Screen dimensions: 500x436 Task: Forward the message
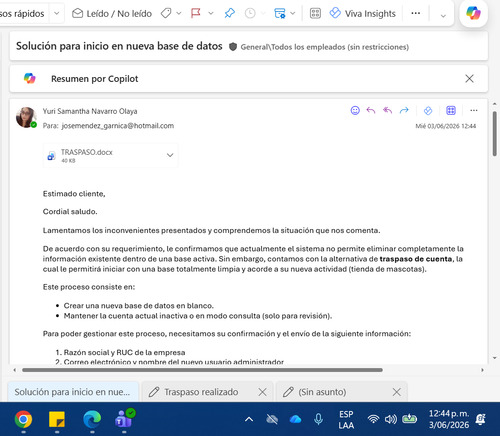[x=404, y=110]
